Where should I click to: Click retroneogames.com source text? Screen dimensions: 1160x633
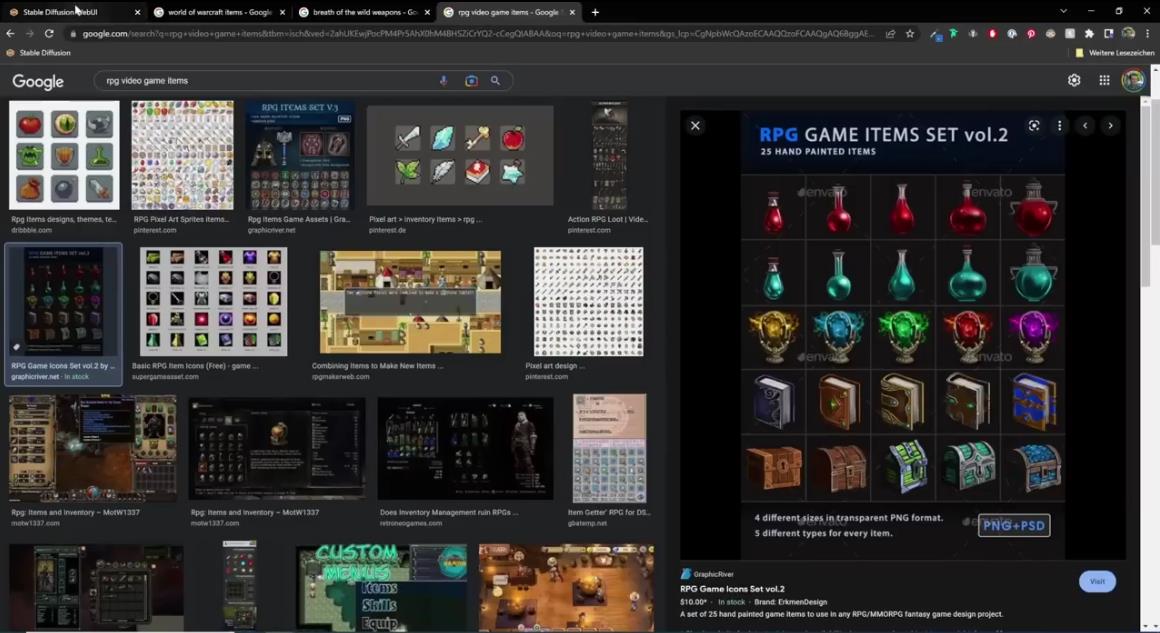[x=411, y=523]
